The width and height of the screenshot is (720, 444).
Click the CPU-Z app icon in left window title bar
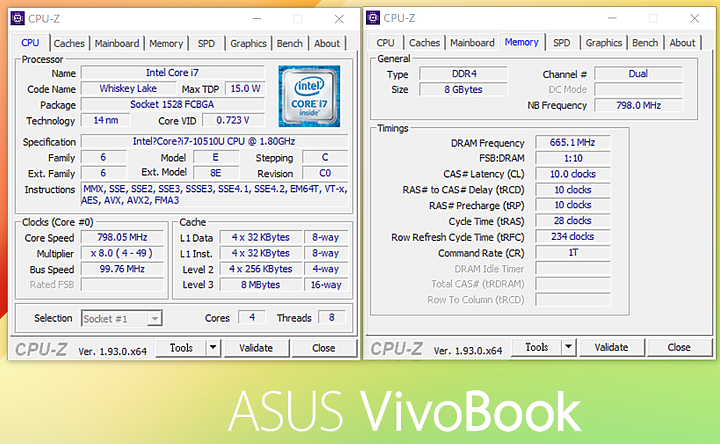point(17,18)
